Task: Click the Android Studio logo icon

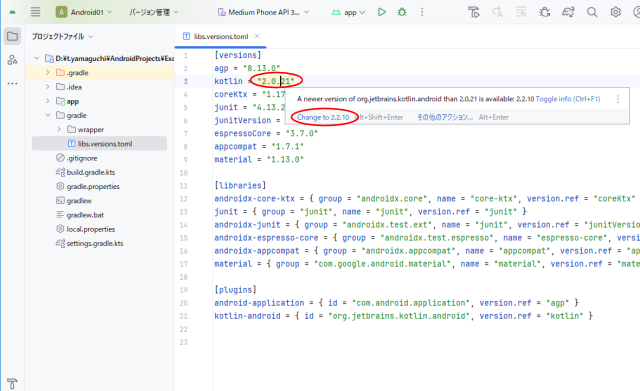Action: pos(12,12)
